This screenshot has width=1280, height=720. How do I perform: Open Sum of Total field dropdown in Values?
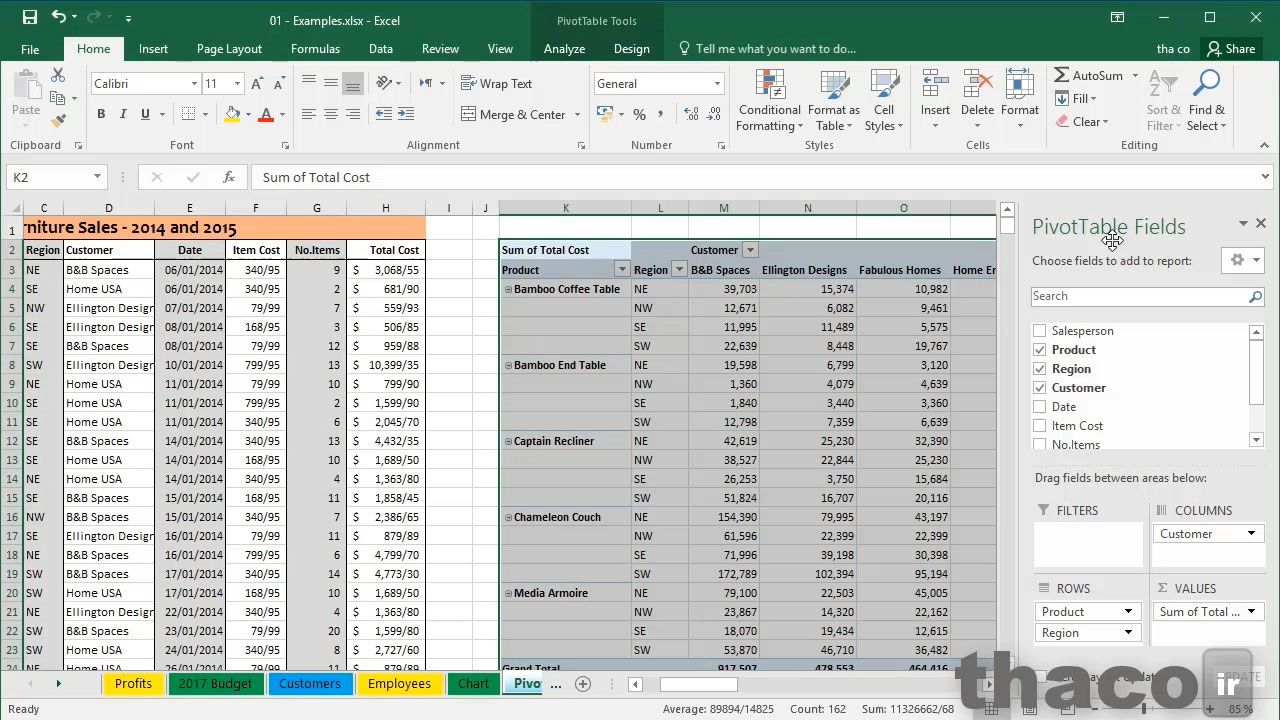(1251, 612)
